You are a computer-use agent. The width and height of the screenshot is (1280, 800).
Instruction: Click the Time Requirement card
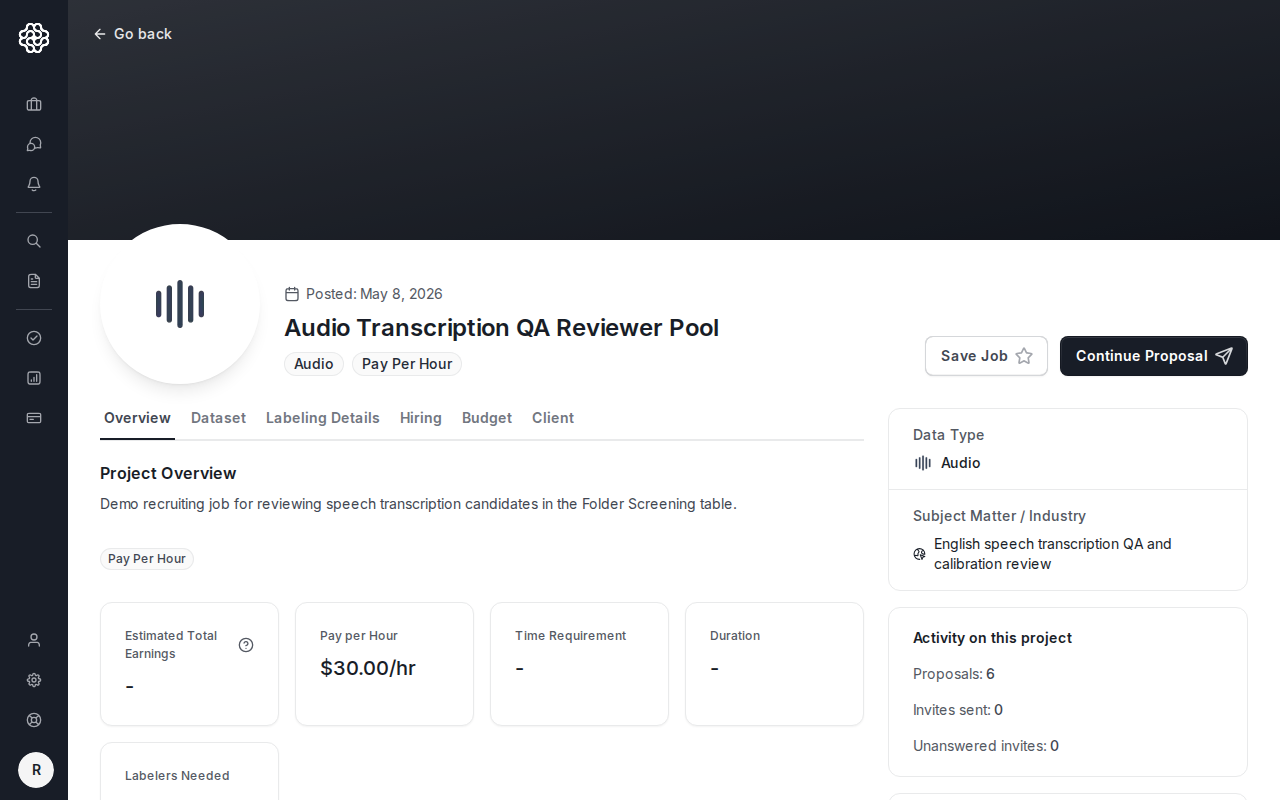coord(579,664)
